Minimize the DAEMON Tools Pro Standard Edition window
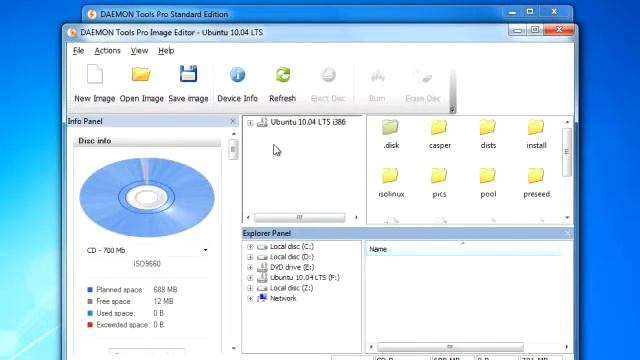The image size is (640, 360). (x=513, y=13)
